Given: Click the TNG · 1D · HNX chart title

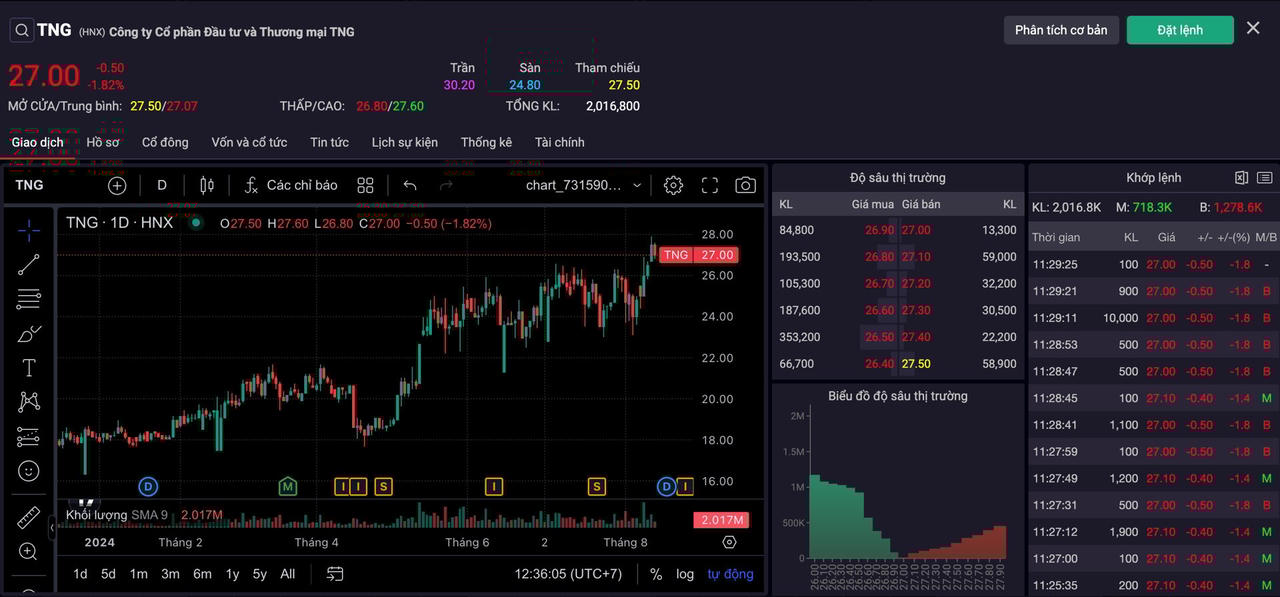Looking at the screenshot, I should [x=119, y=223].
